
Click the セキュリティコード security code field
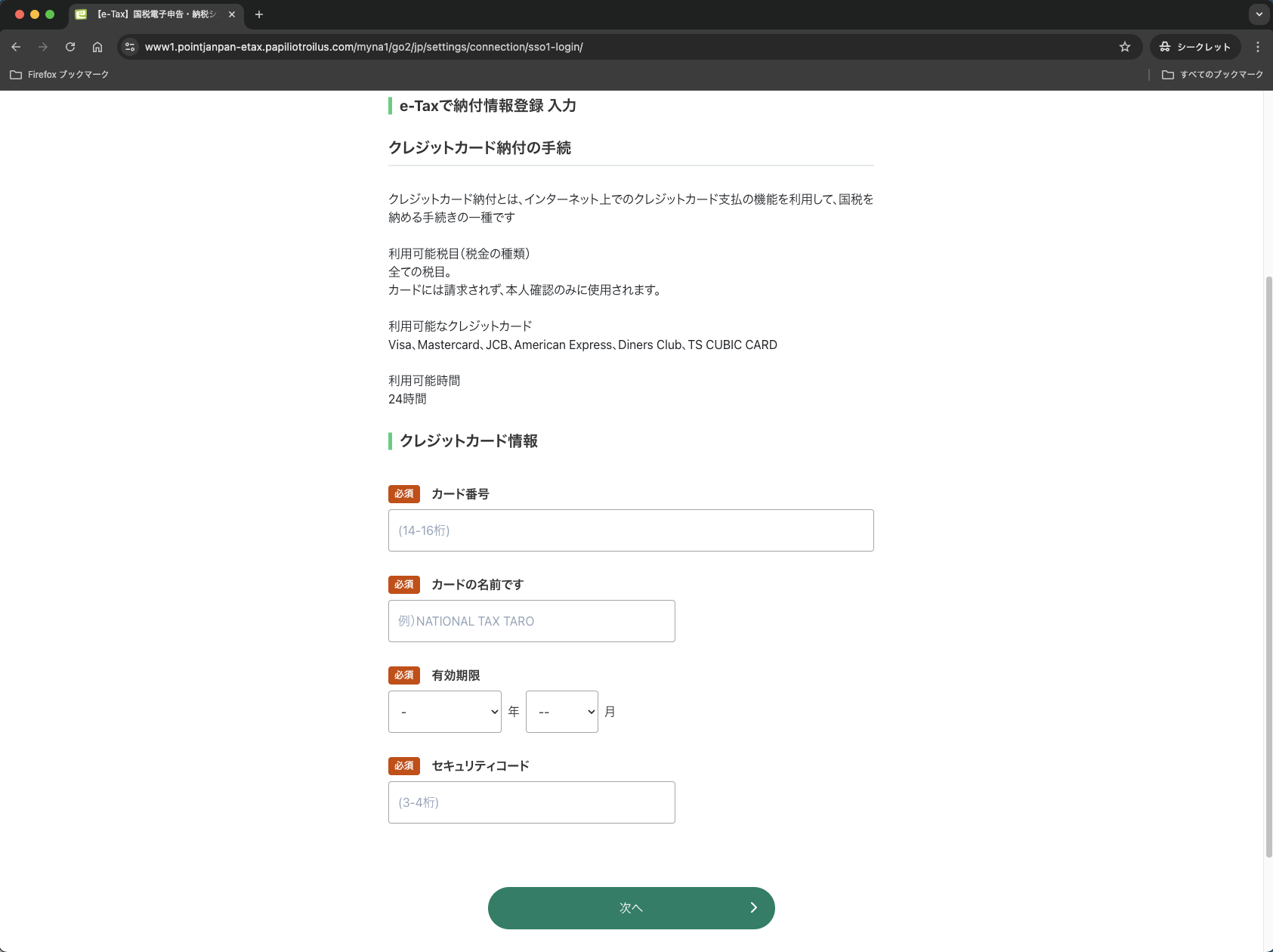coord(531,802)
